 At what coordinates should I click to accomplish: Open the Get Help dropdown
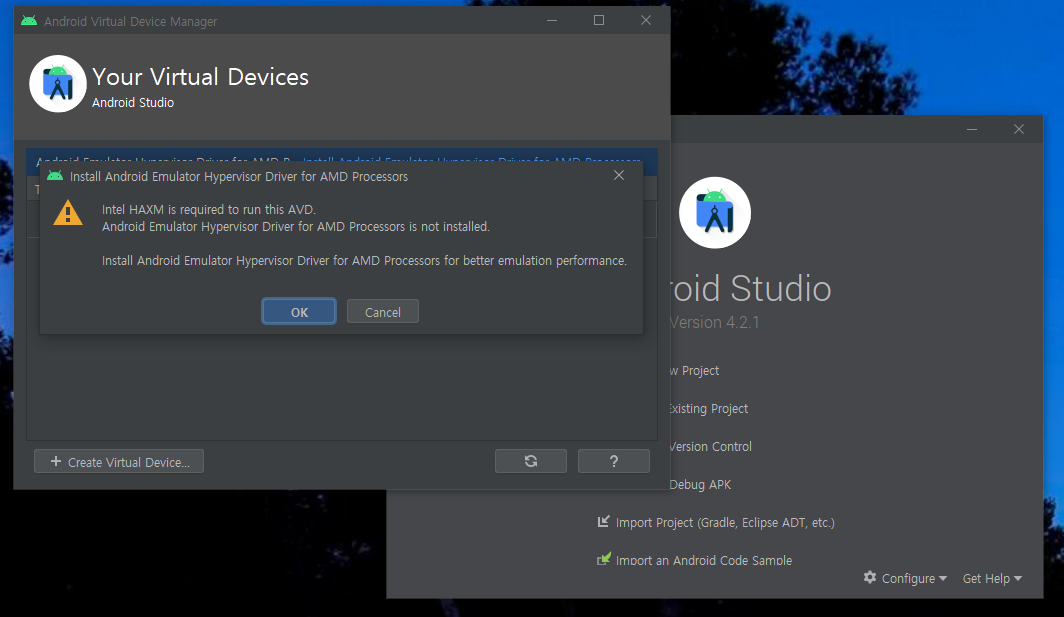992,578
